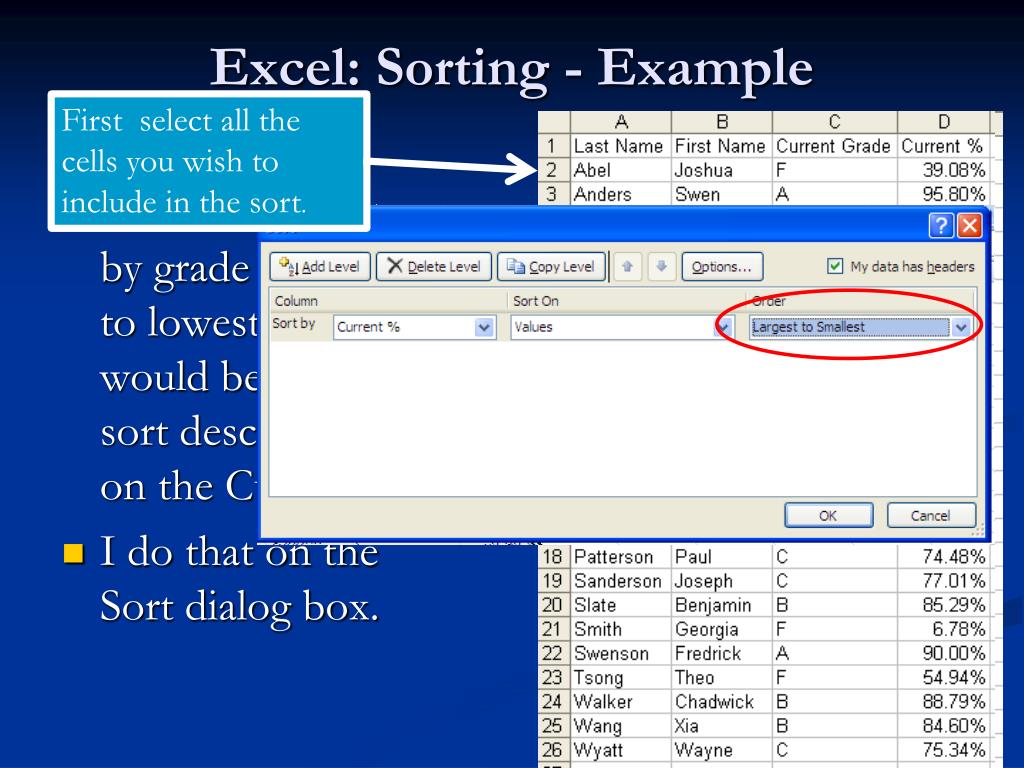Select the cell containing Wyatt
Image resolution: width=1024 pixels, height=768 pixels.
pos(620,750)
